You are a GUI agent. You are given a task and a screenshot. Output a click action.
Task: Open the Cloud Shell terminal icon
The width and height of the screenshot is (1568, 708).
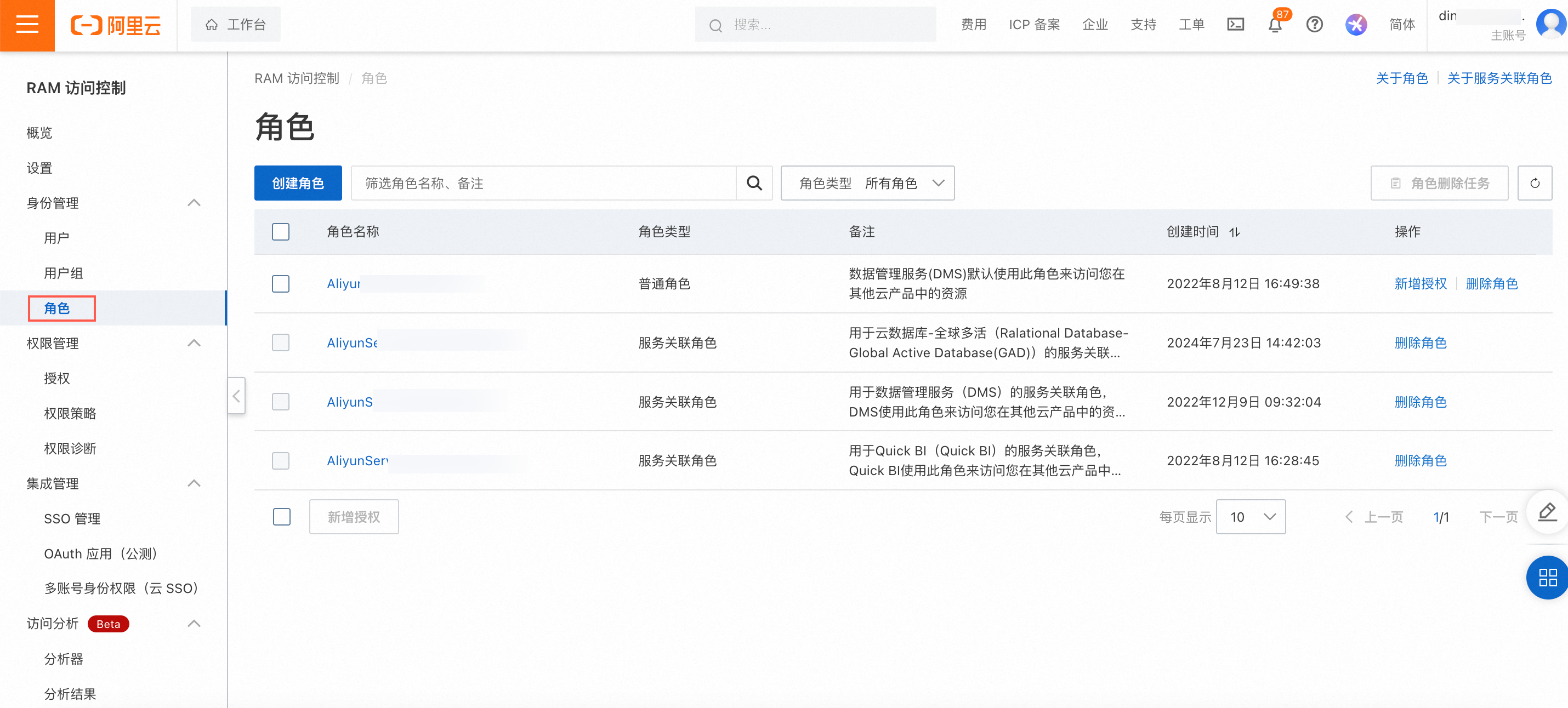[1235, 25]
